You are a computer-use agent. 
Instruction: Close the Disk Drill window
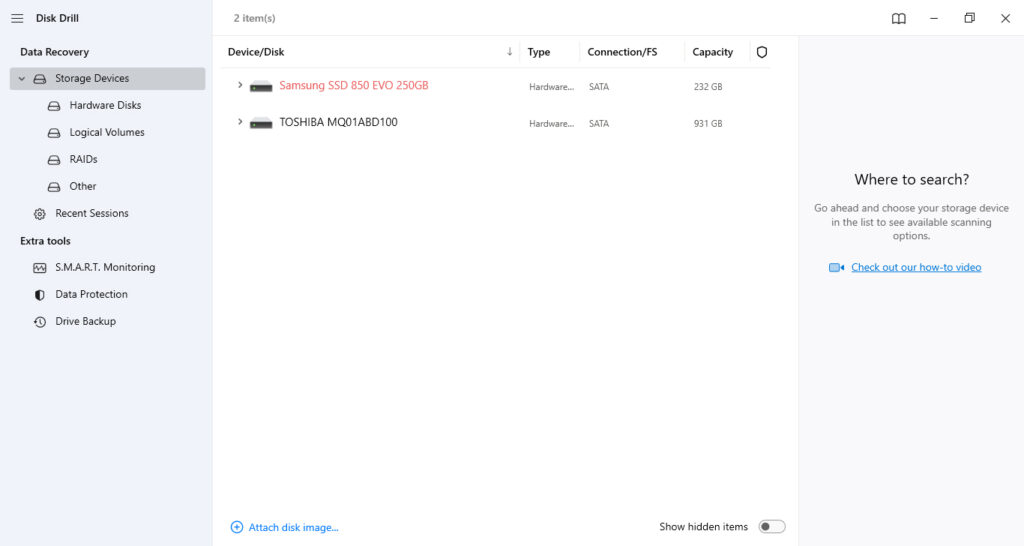pyautogui.click(x=1005, y=18)
